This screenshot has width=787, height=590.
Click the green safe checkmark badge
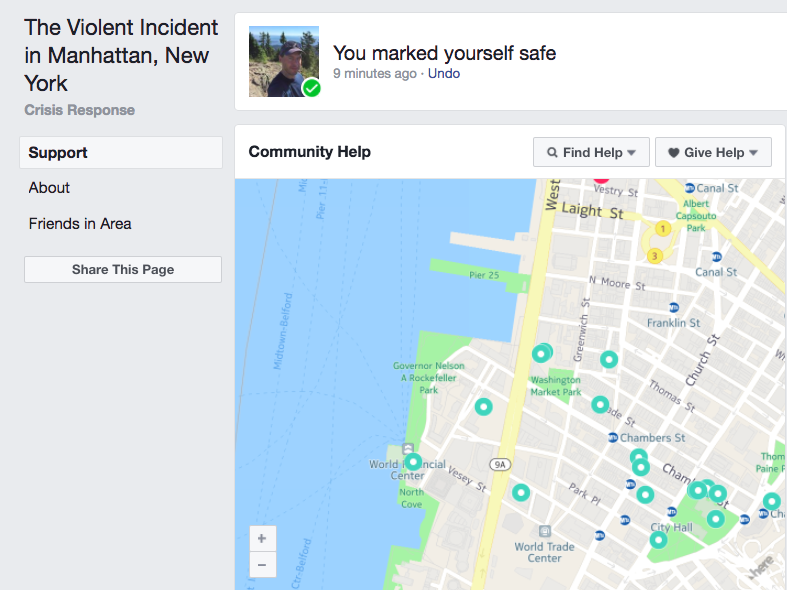tap(312, 89)
